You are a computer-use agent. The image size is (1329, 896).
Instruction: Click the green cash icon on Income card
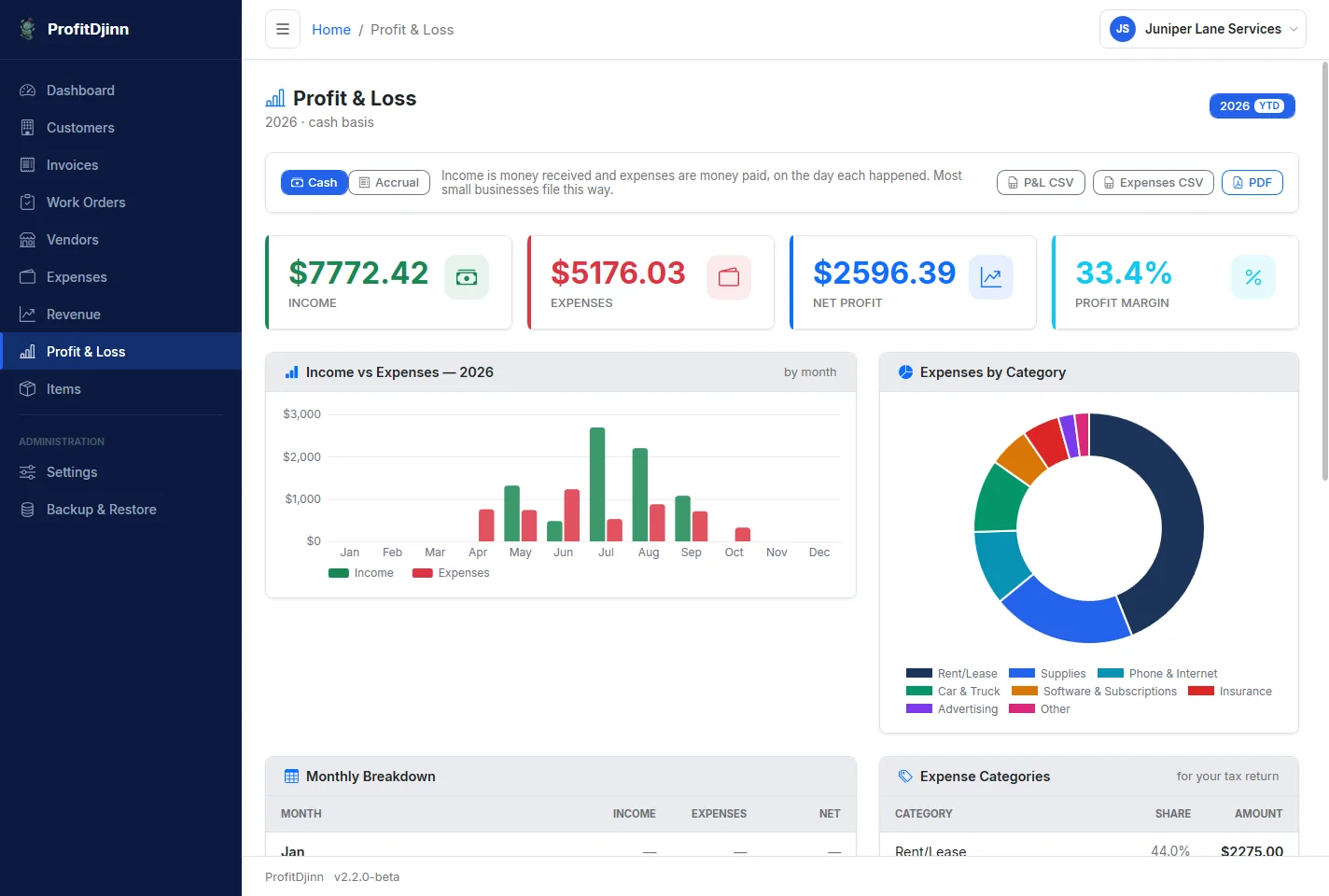pos(467,277)
